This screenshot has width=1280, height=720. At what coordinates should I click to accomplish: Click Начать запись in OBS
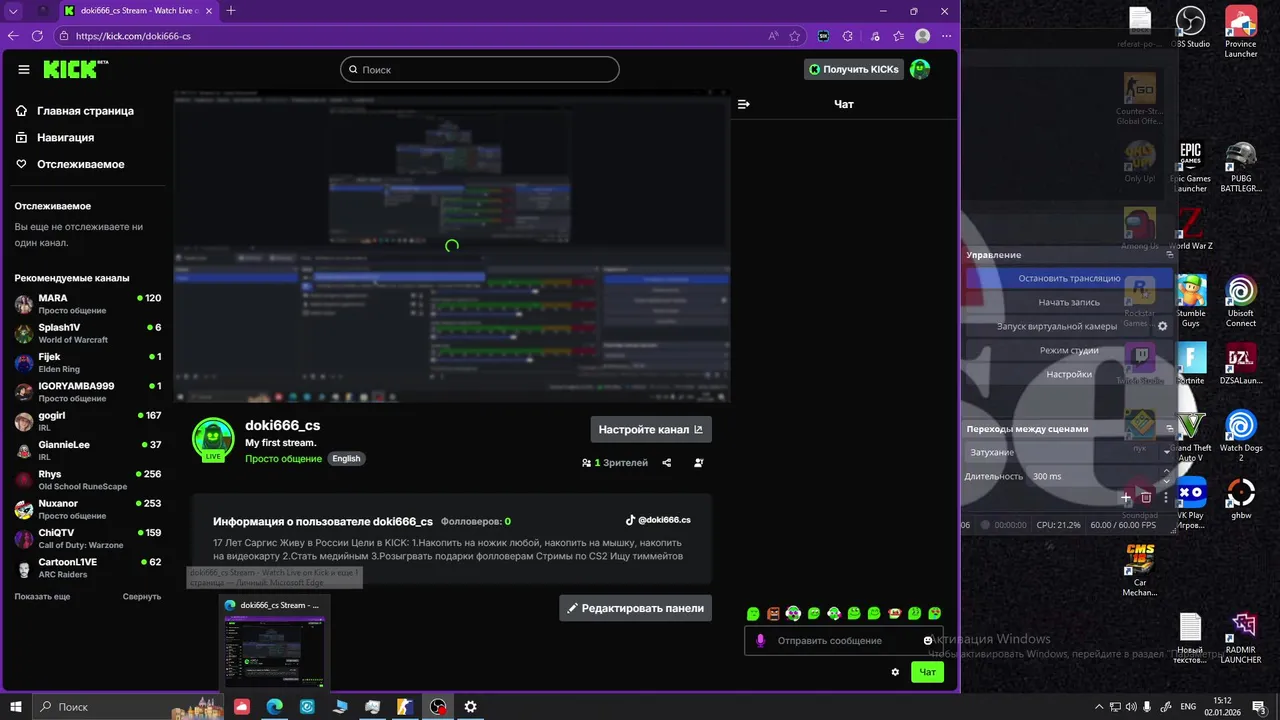coord(1069,302)
